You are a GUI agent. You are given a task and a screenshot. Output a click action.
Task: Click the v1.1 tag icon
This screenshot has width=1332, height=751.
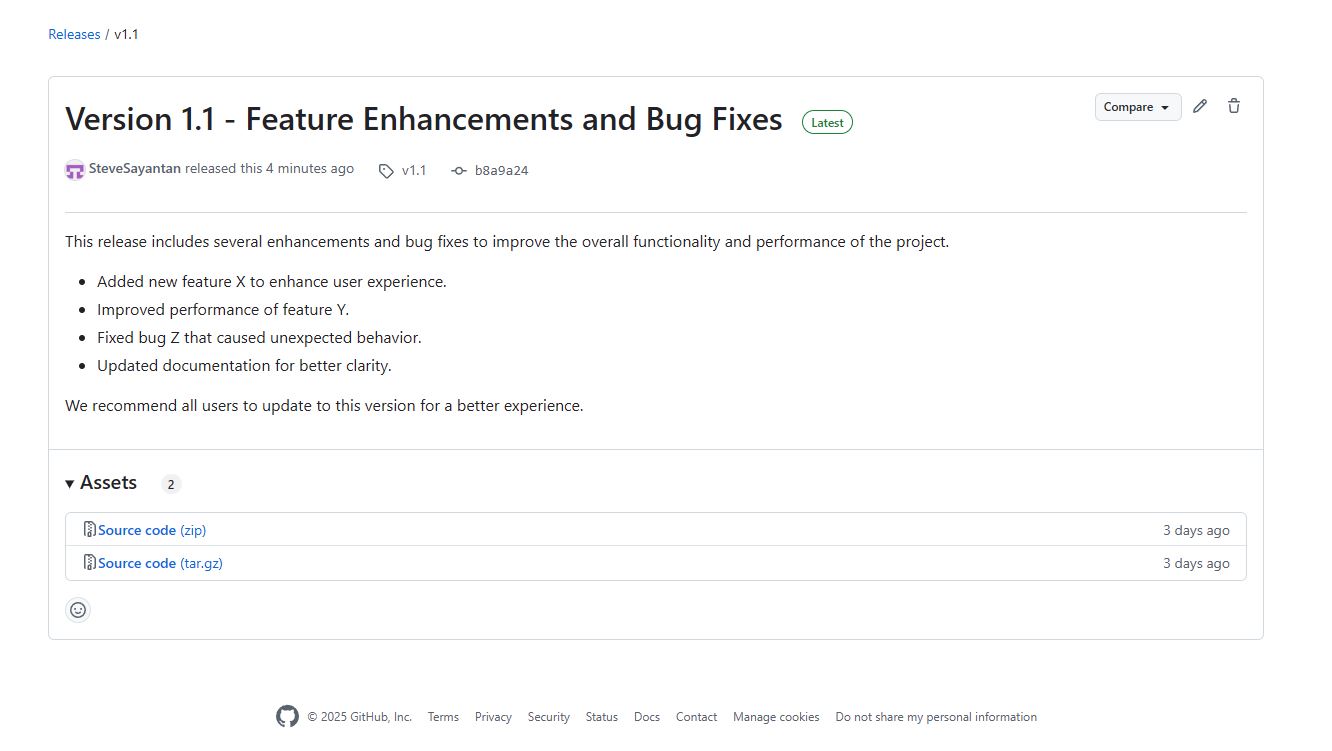coord(386,171)
